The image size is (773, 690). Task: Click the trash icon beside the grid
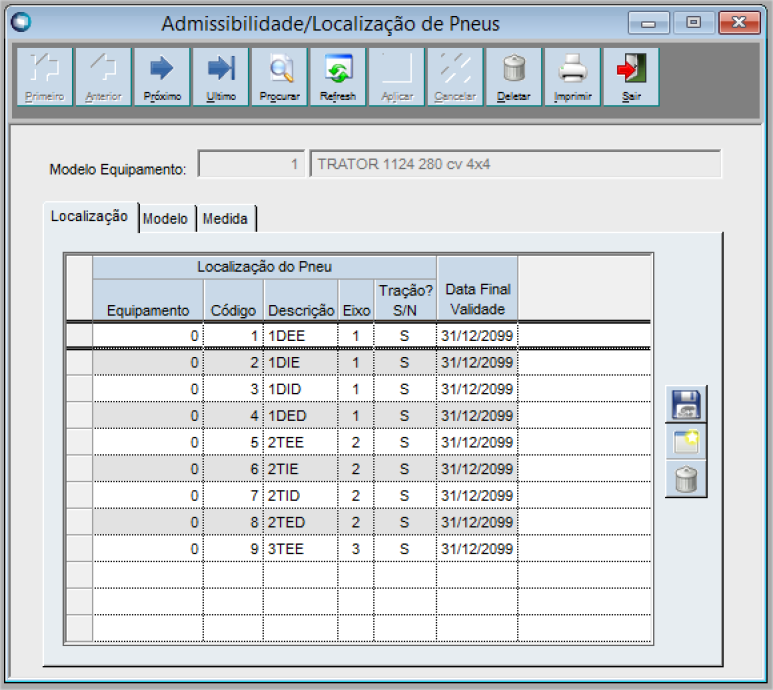[x=686, y=479]
